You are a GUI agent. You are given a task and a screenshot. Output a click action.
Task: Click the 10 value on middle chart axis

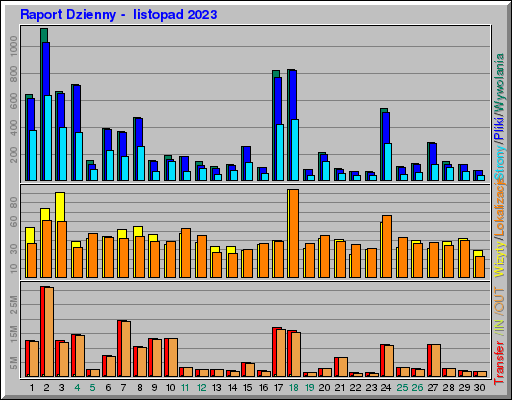(14, 268)
